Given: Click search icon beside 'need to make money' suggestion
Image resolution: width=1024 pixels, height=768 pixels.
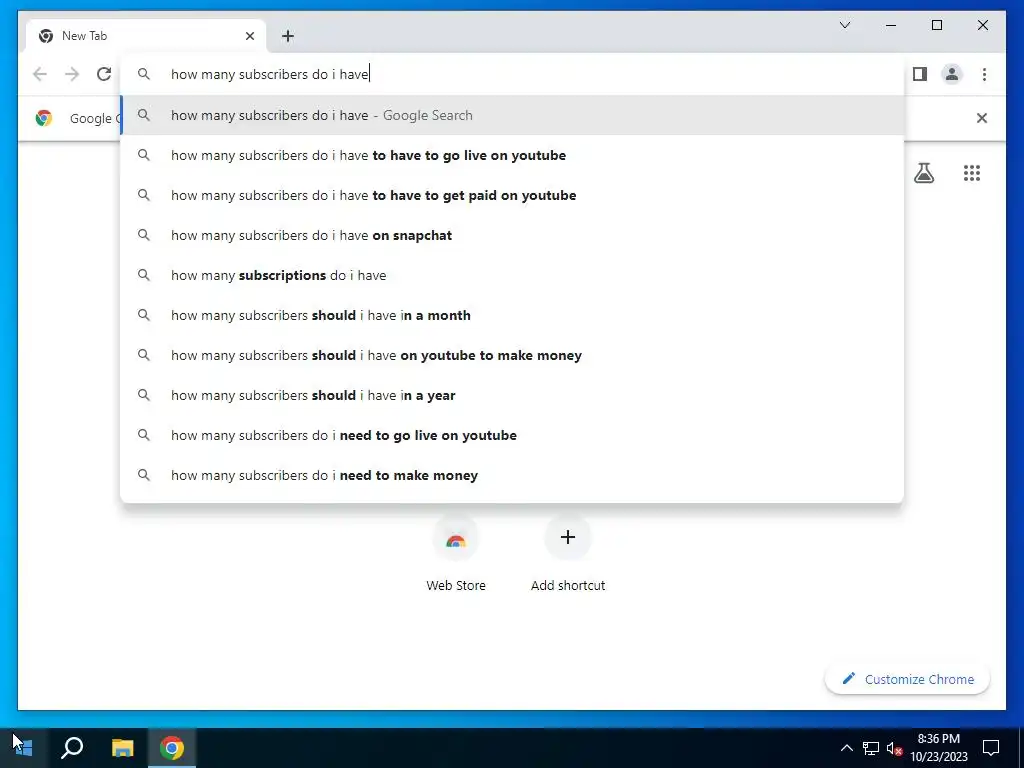Looking at the screenshot, I should click(144, 475).
